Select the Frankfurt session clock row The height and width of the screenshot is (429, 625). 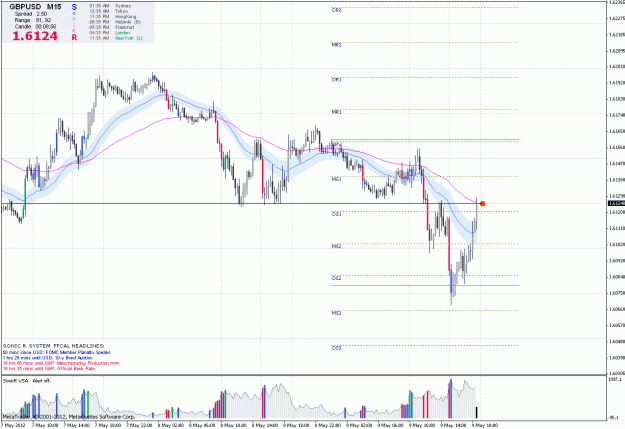tap(112, 28)
